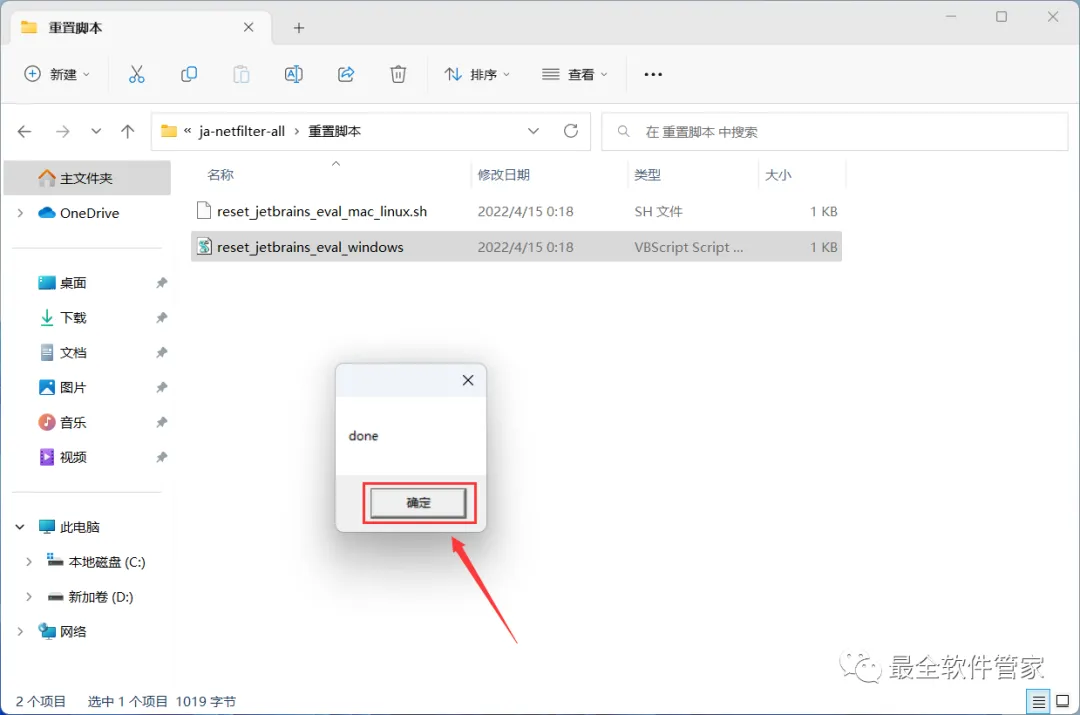The image size is (1080, 715).
Task: Unpin 图片 using its pin icon
Action: tap(161, 387)
